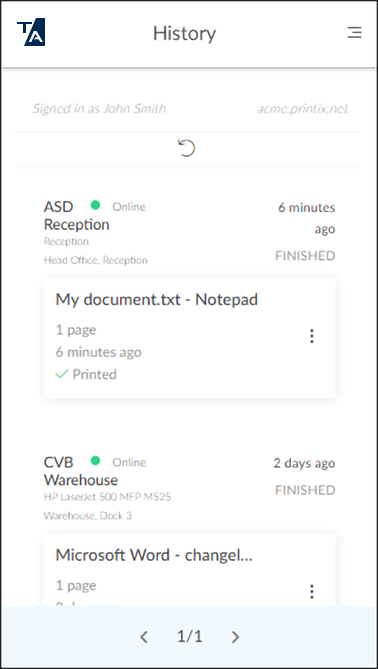This screenshot has height=669, width=378.
Task: Click 'HP LaserJet 500 MFP M525' model text
Action: [108, 497]
